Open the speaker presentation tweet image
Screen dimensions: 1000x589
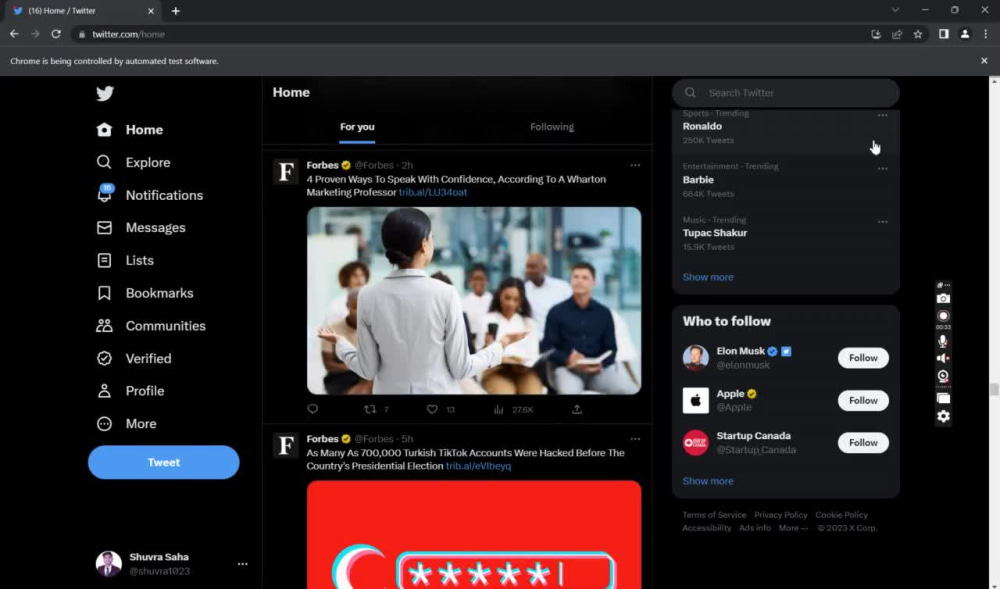coord(474,300)
